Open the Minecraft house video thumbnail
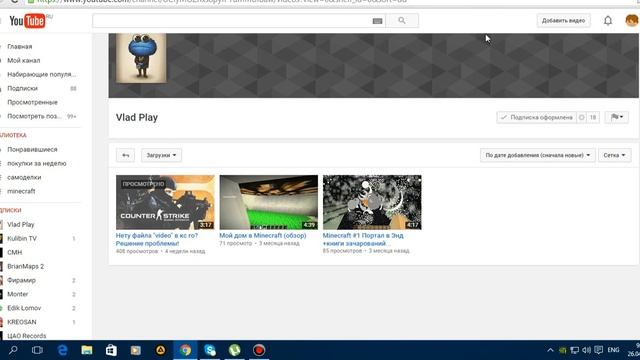Image resolution: width=640 pixels, height=360 pixels. coord(269,202)
